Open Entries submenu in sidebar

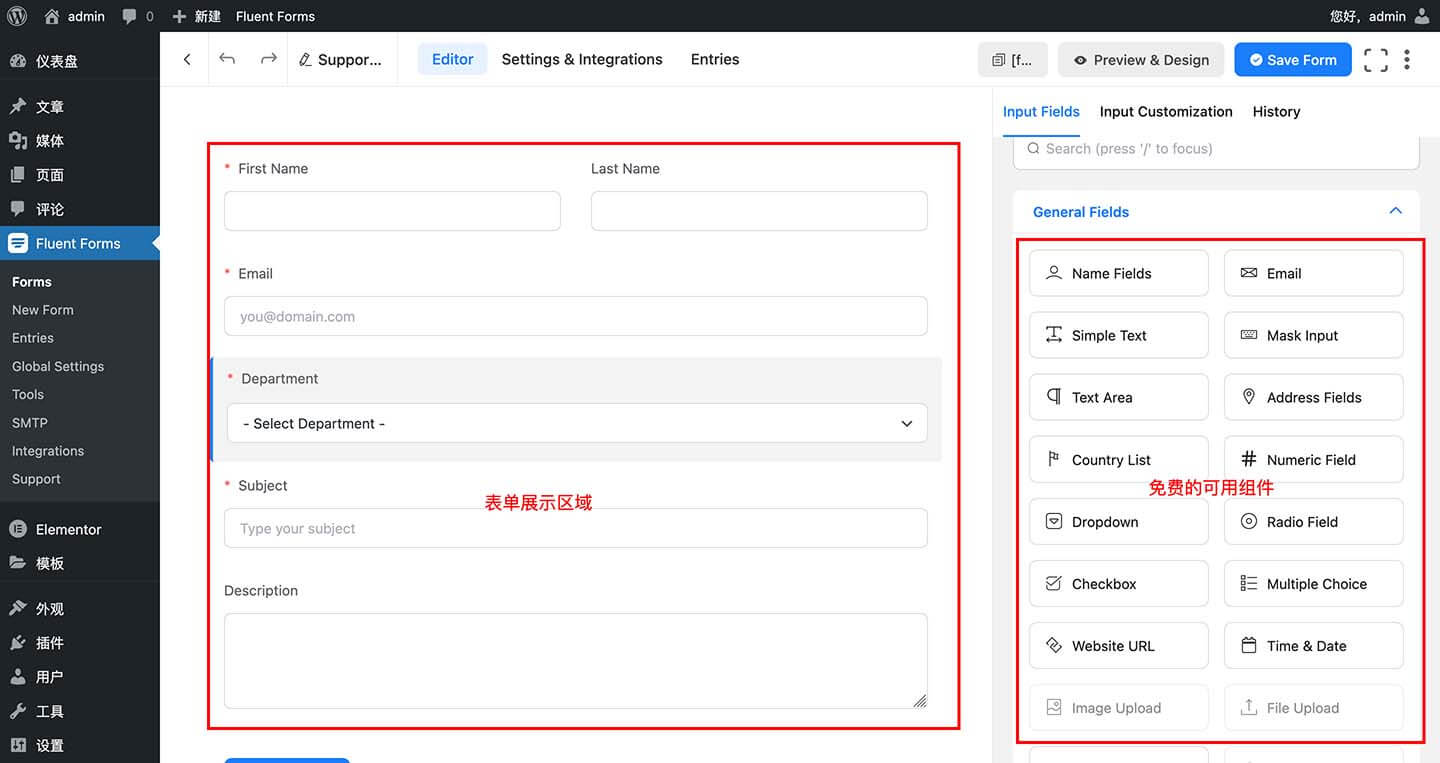click(x=33, y=338)
